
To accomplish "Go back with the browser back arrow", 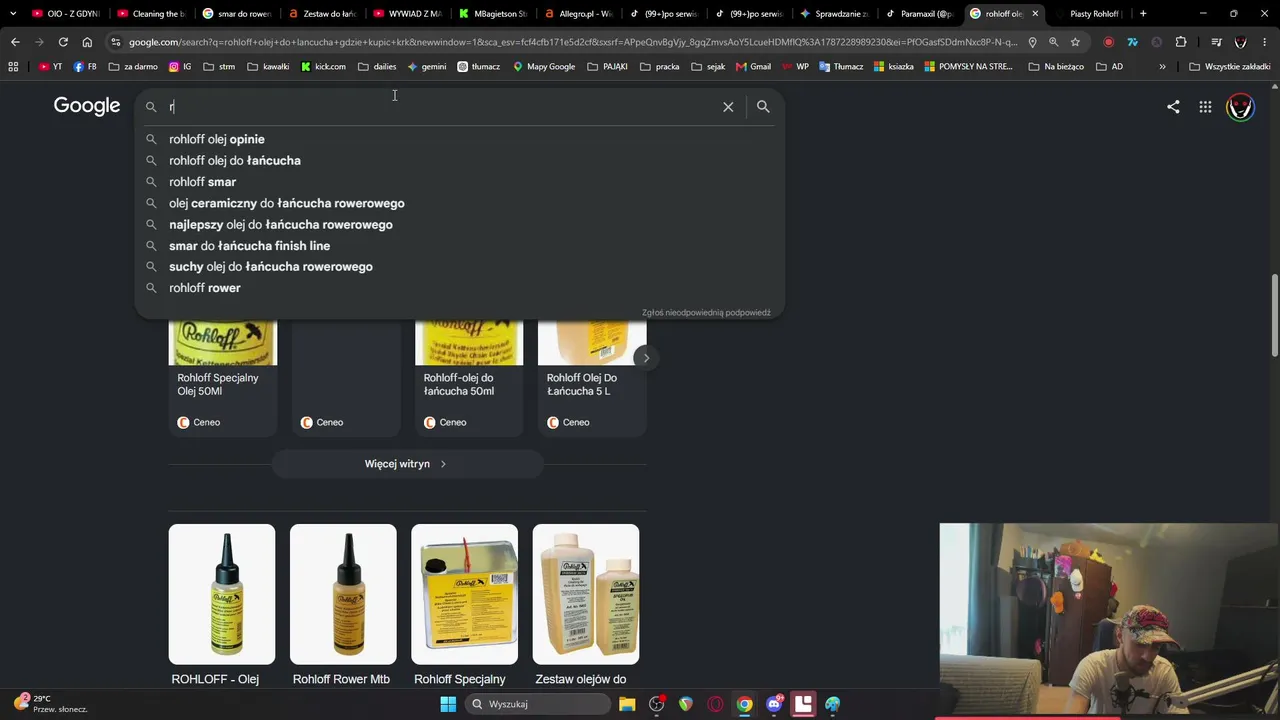I will tap(15, 42).
